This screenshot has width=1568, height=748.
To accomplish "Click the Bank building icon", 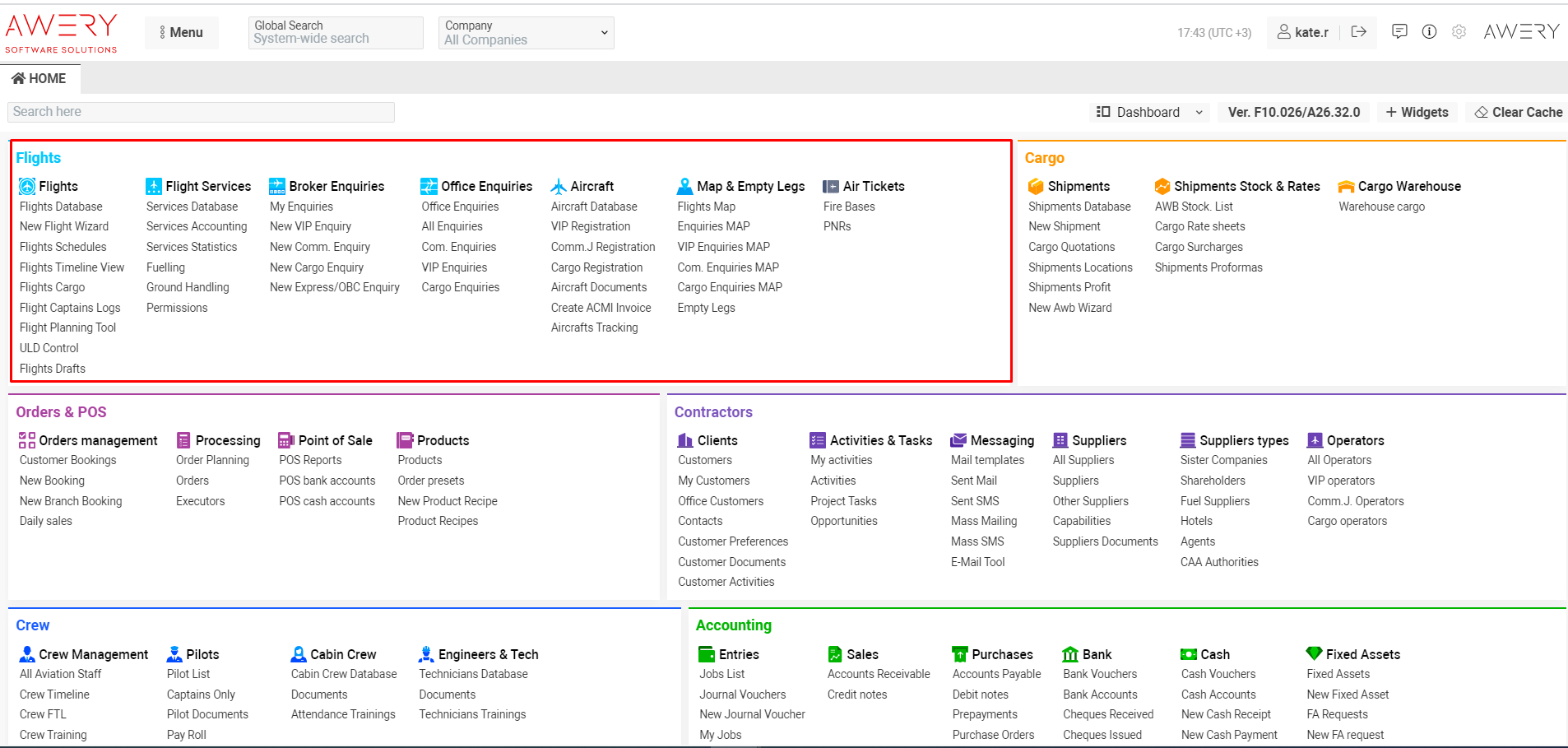I will (x=1070, y=655).
